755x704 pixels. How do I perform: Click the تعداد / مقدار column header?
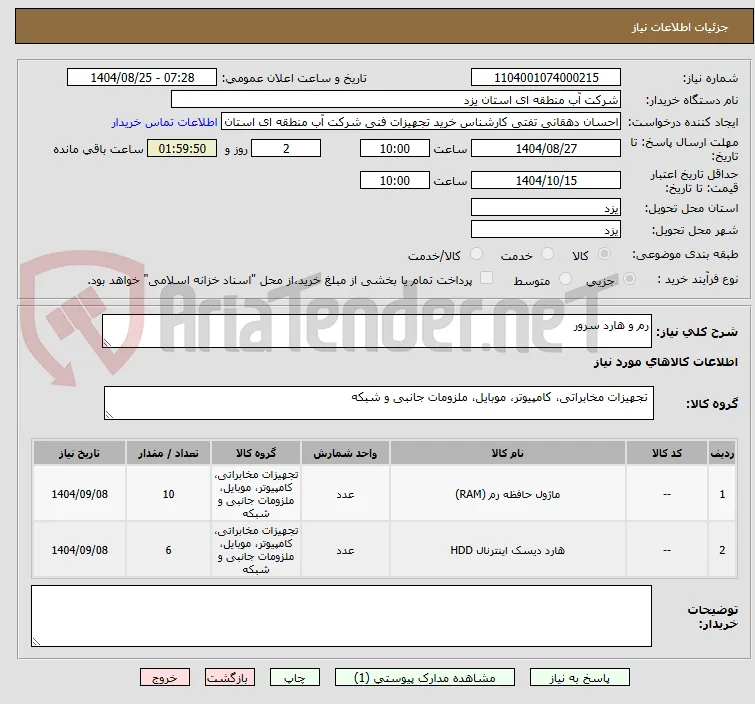[x=169, y=453]
